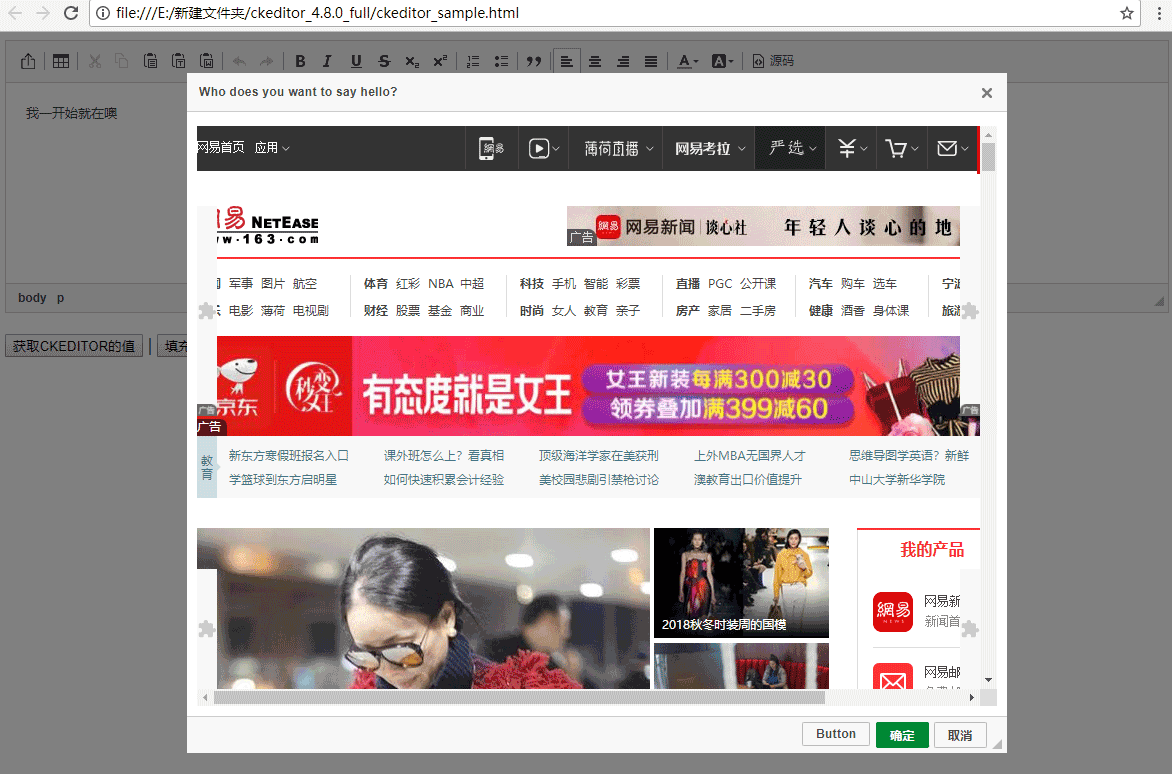Image resolution: width=1172 pixels, height=774 pixels.
Task: Click the horizontal scrollbar thumb in dialog
Action: click(519, 698)
